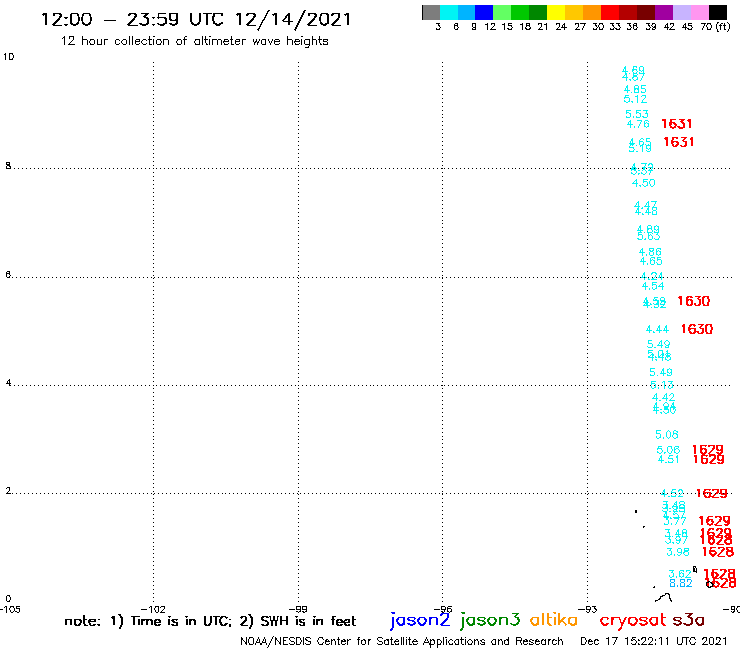The image size is (740, 650).
Task: Click the -99 longitude axis label
Action: click(x=298, y=609)
